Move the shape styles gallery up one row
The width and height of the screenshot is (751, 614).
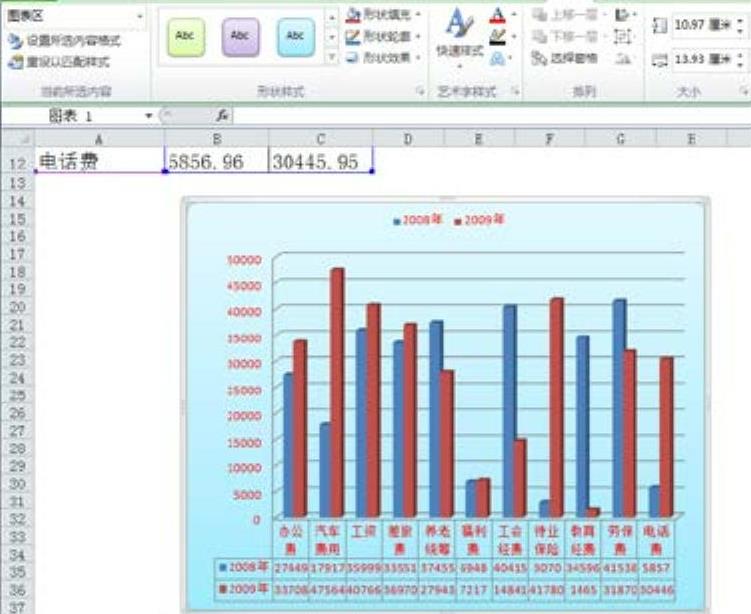tap(331, 18)
